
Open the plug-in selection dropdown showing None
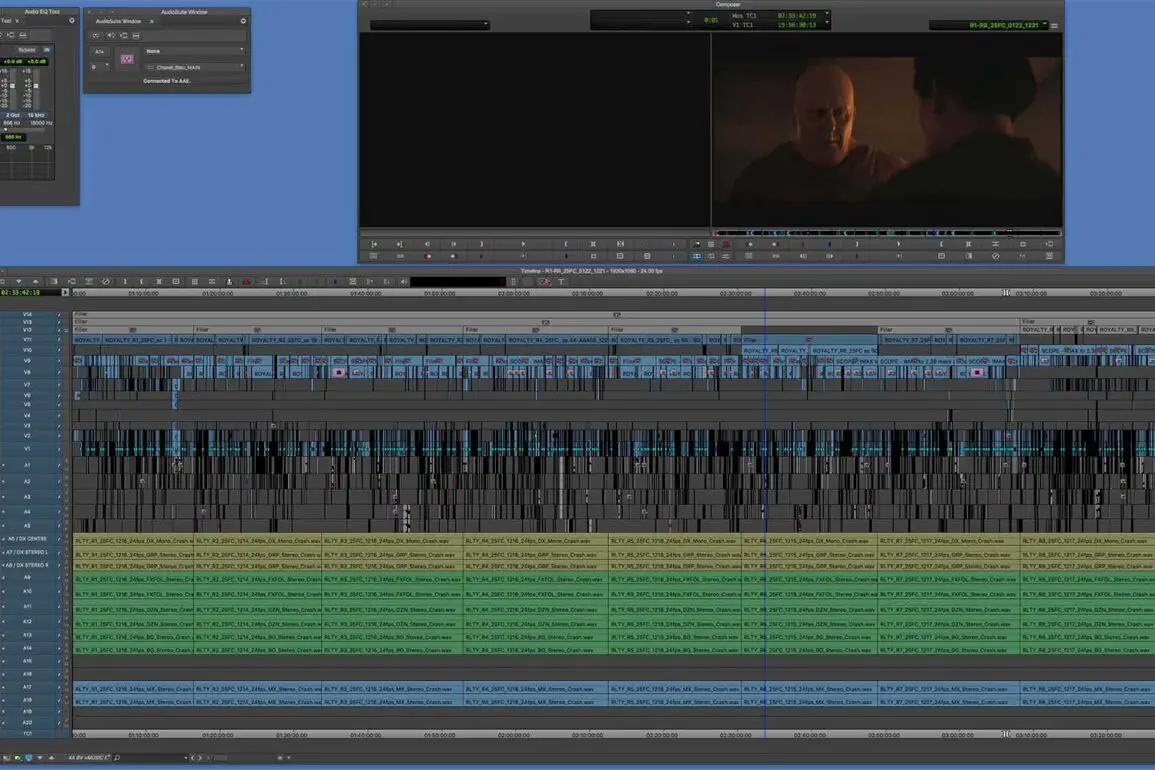pos(194,51)
